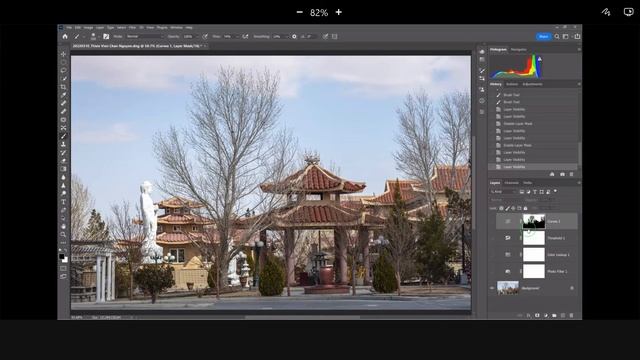Switch to the Adjustments tab
The image size is (640, 360).
click(x=533, y=84)
